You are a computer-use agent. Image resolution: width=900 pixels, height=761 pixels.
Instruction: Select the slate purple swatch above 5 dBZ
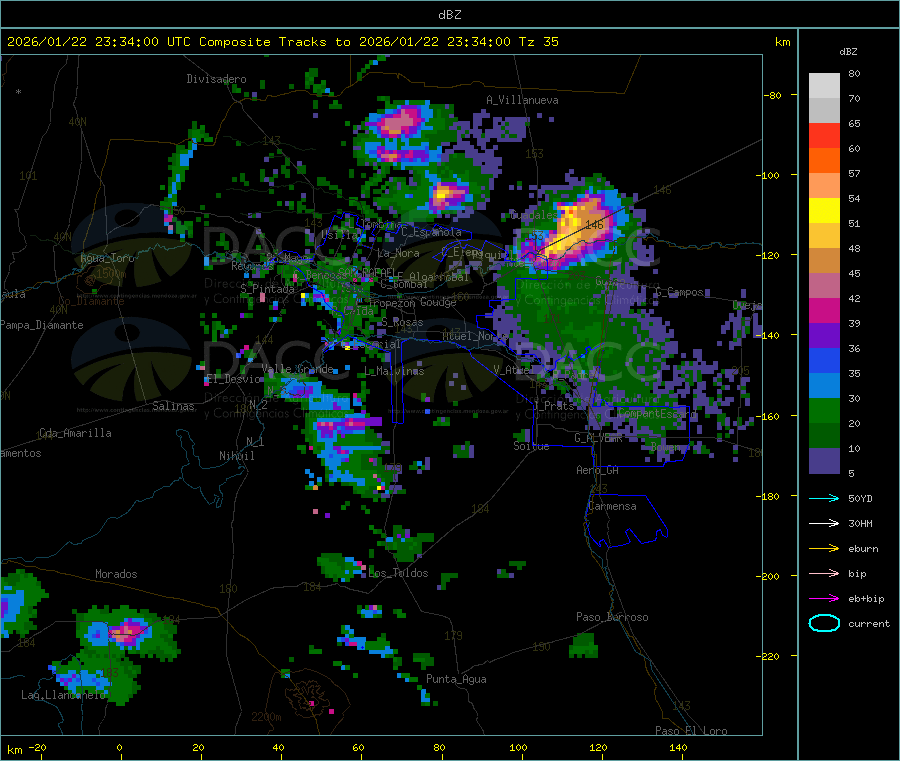(x=824, y=460)
